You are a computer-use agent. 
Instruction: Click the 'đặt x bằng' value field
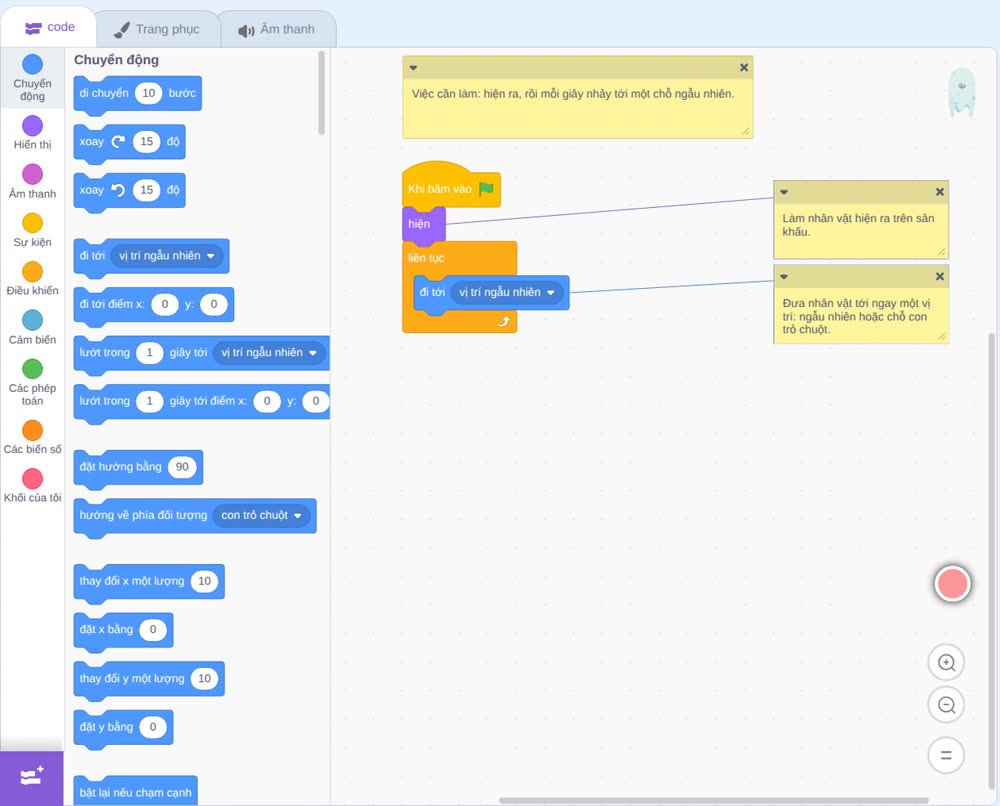[x=153, y=629]
